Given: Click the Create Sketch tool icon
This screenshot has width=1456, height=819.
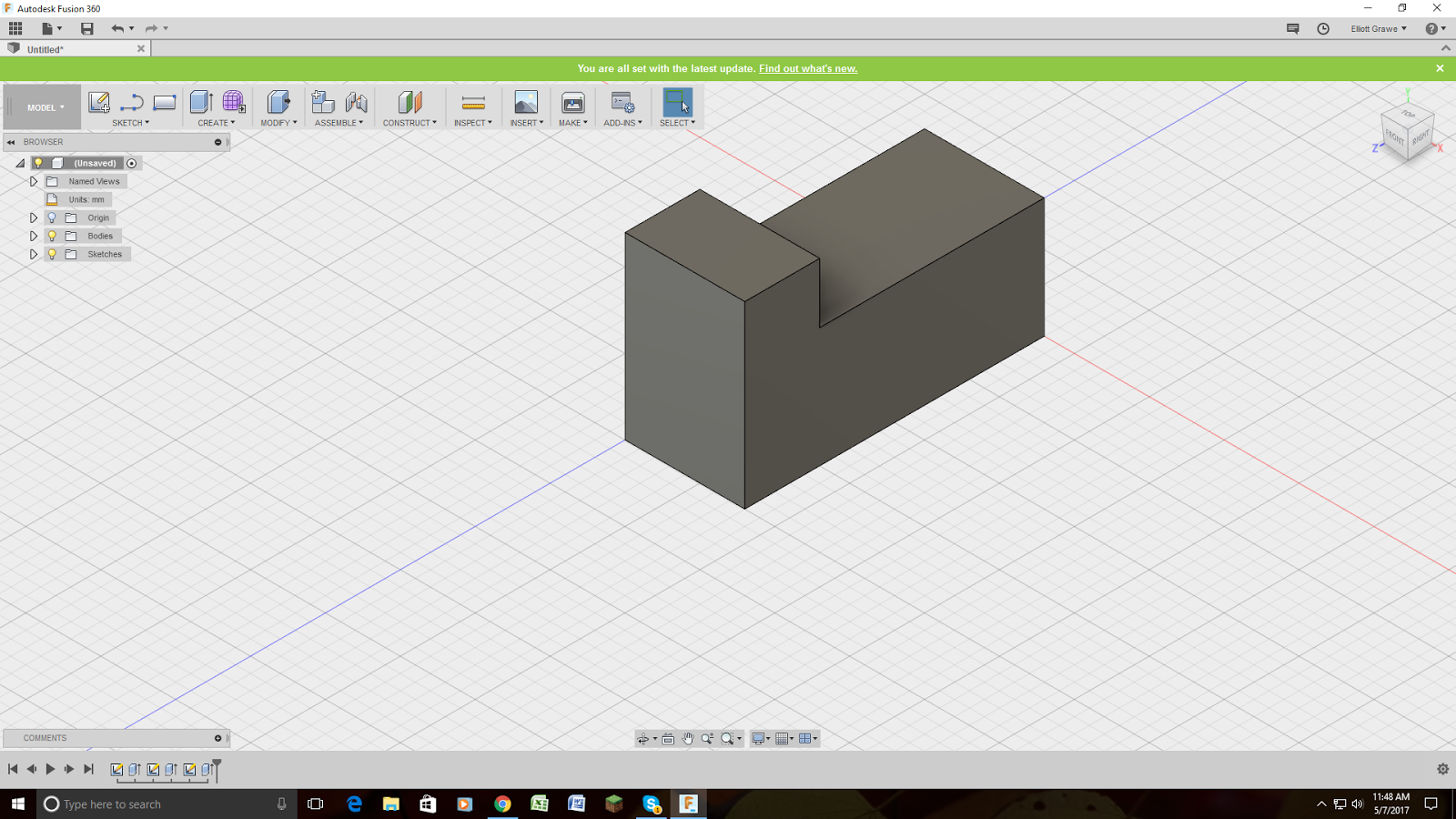Looking at the screenshot, I should click(98, 102).
